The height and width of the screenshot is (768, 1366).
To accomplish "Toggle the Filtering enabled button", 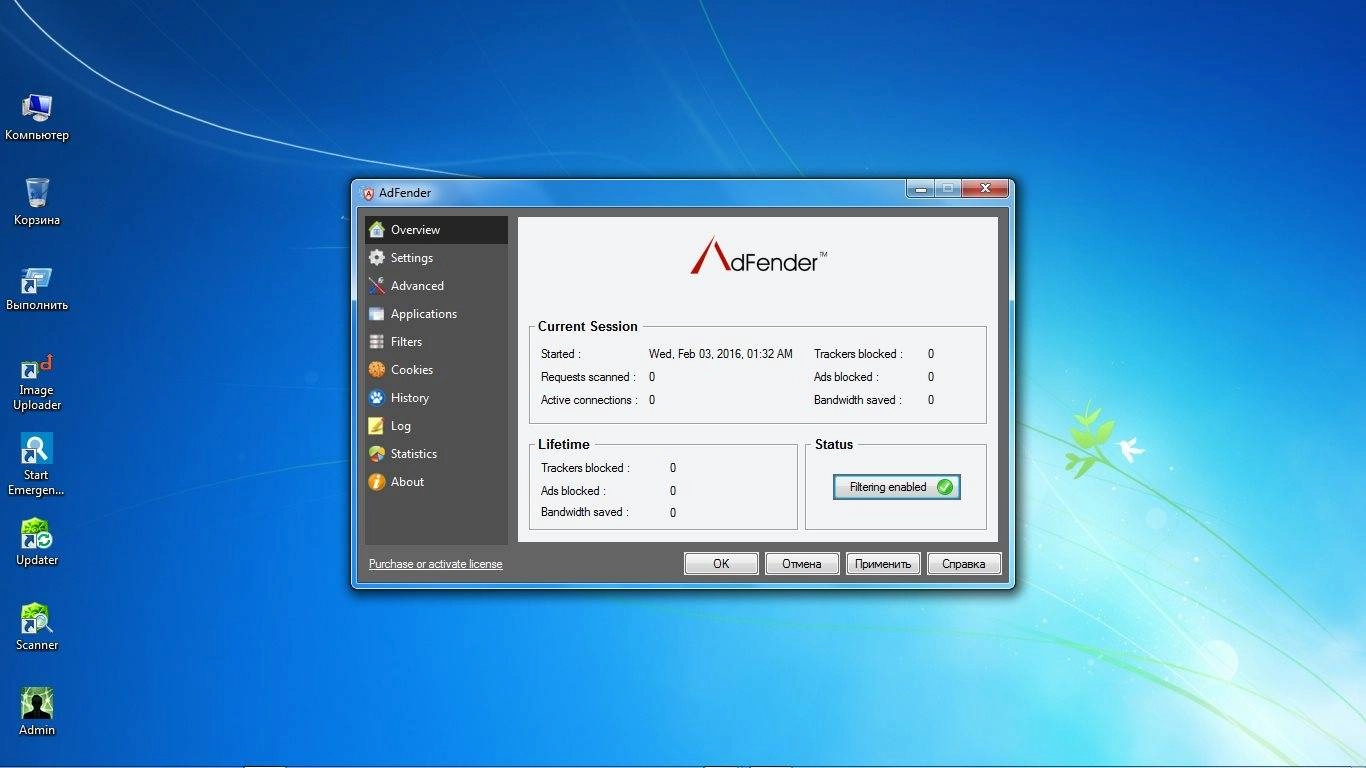I will [x=897, y=487].
